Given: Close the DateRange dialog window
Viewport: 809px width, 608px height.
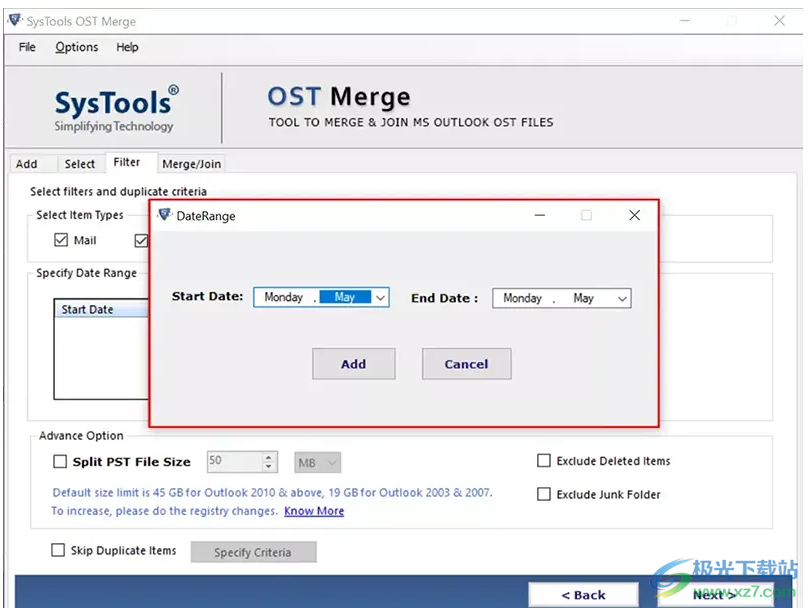Looking at the screenshot, I should click(x=634, y=215).
